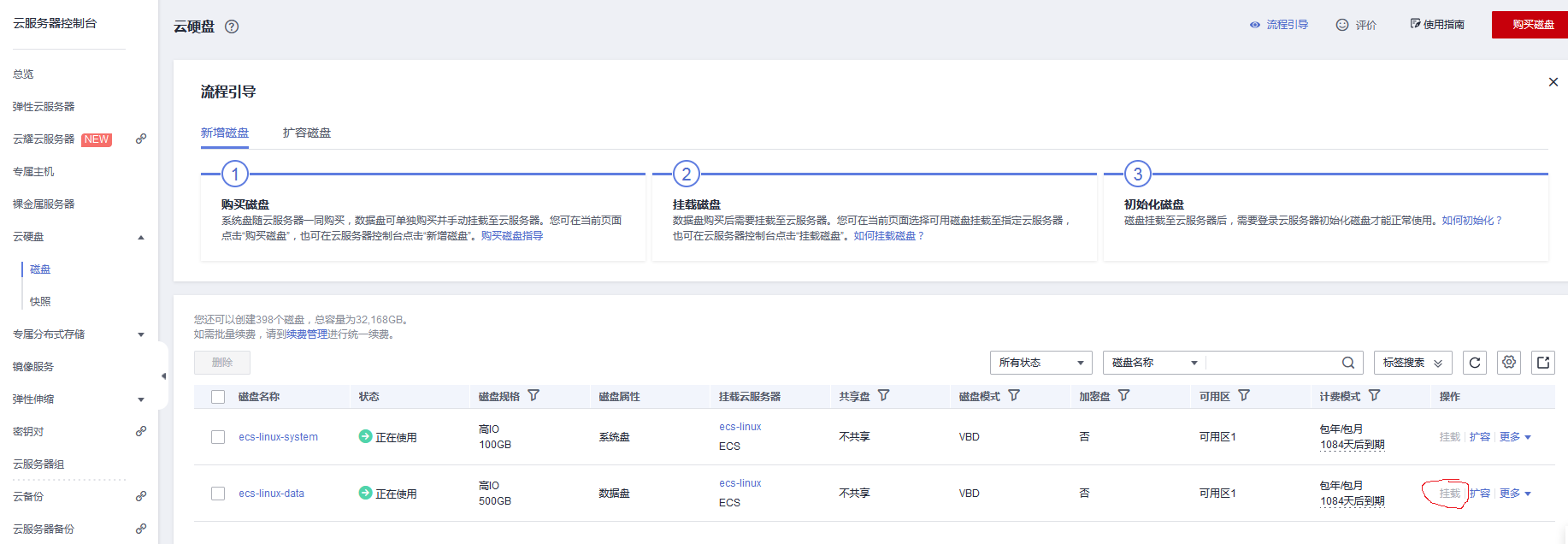Click the search magnifier icon
This screenshot has height=544, width=1568.
[x=1348, y=363]
